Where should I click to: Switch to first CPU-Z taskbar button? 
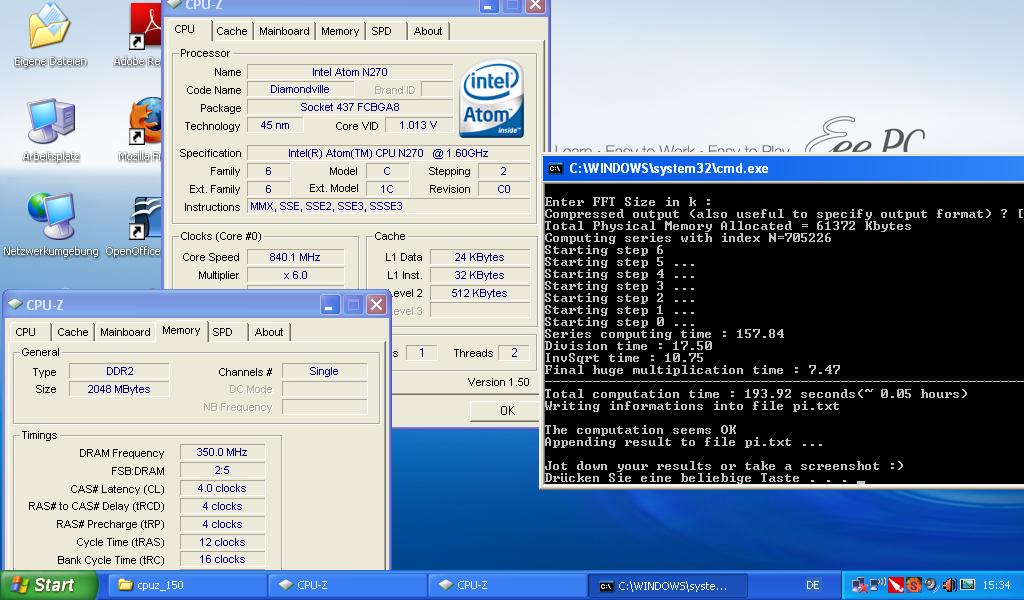click(348, 585)
